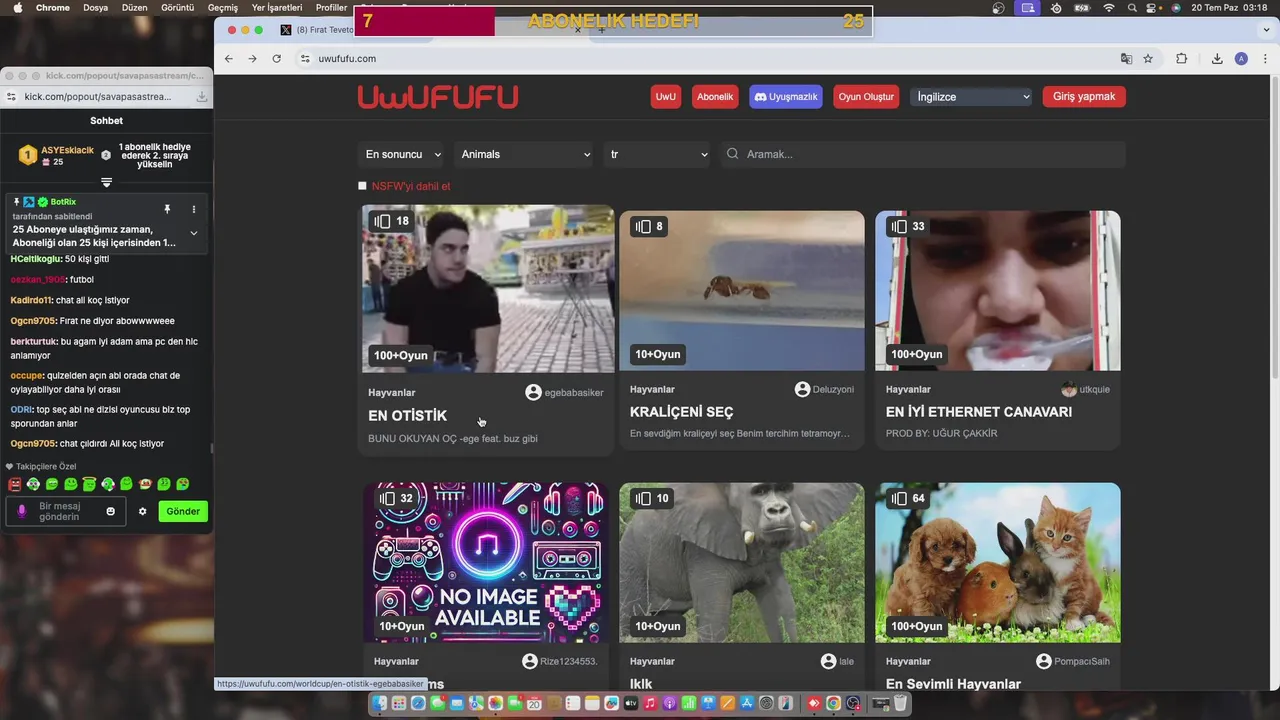Collapse the chat leaderboard bar

pos(106,182)
